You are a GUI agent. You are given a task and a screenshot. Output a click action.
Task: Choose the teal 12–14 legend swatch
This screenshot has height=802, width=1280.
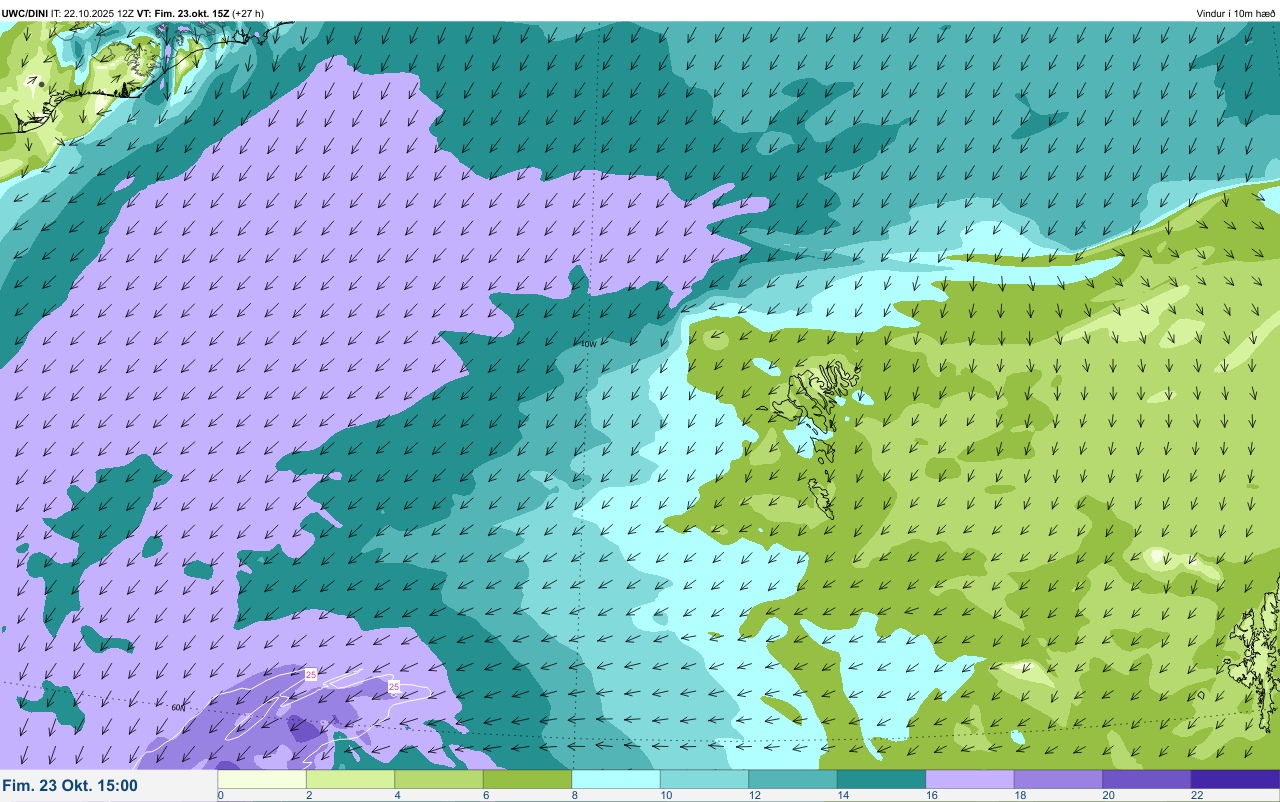click(x=793, y=779)
